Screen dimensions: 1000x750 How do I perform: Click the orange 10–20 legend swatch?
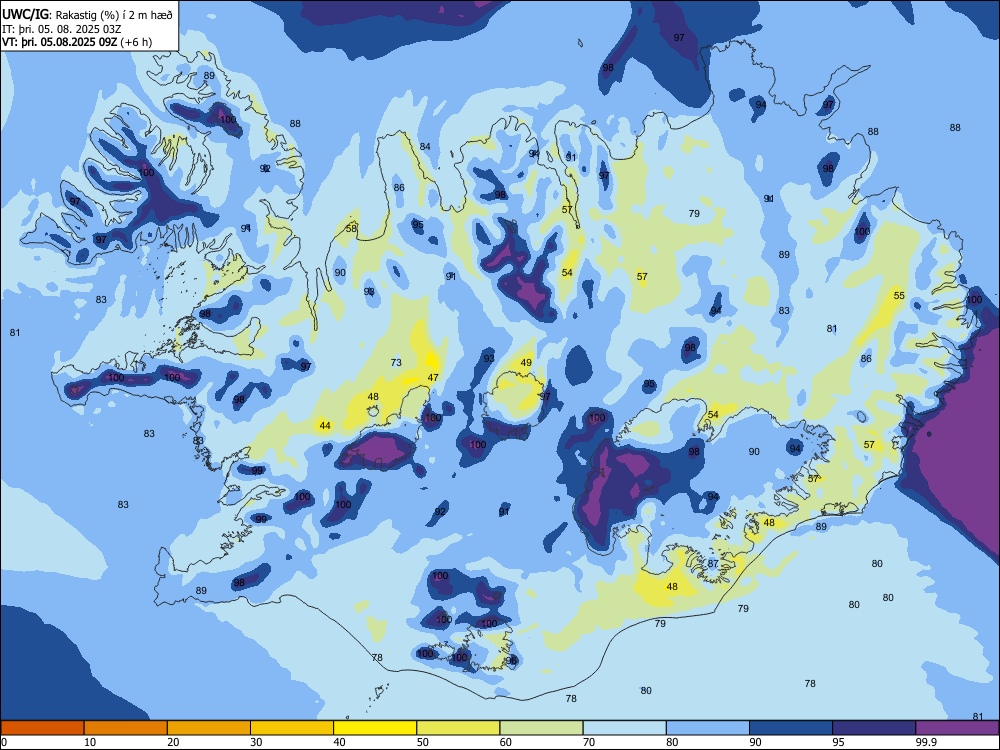click(126, 728)
